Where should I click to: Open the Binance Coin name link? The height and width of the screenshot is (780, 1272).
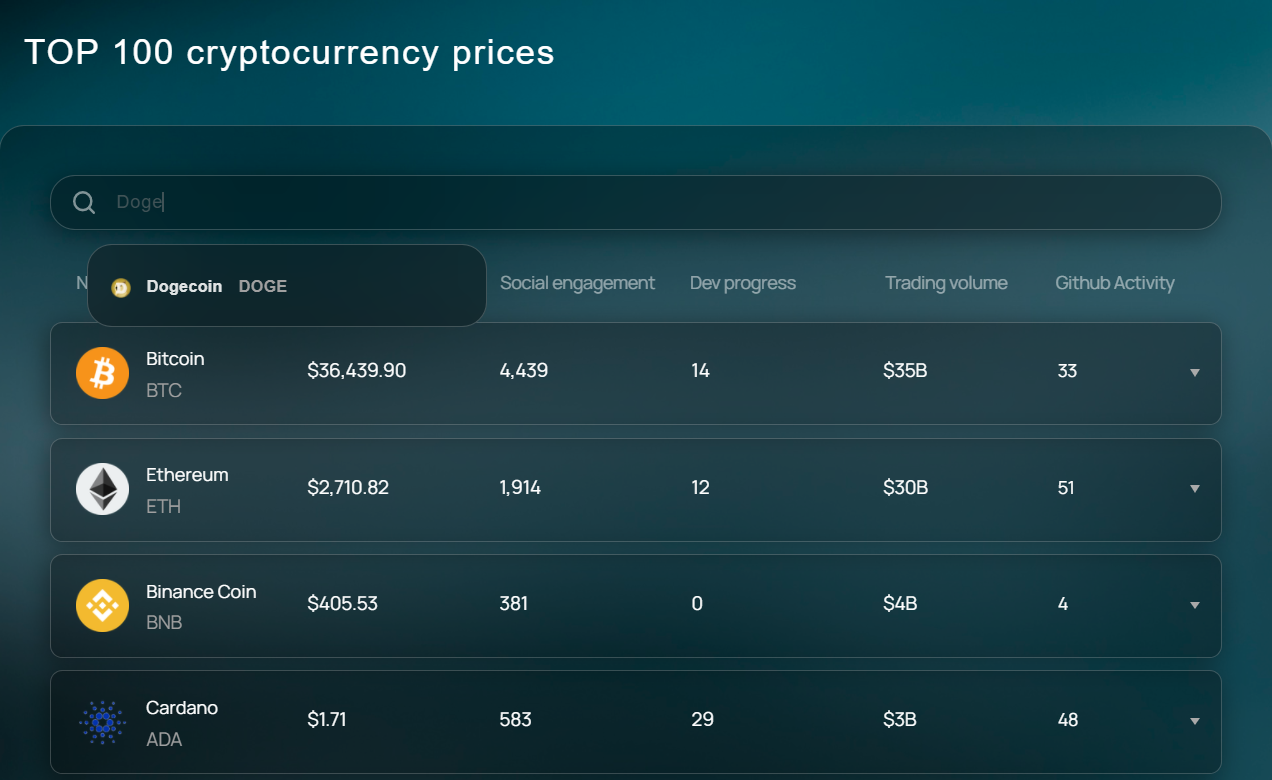click(201, 591)
